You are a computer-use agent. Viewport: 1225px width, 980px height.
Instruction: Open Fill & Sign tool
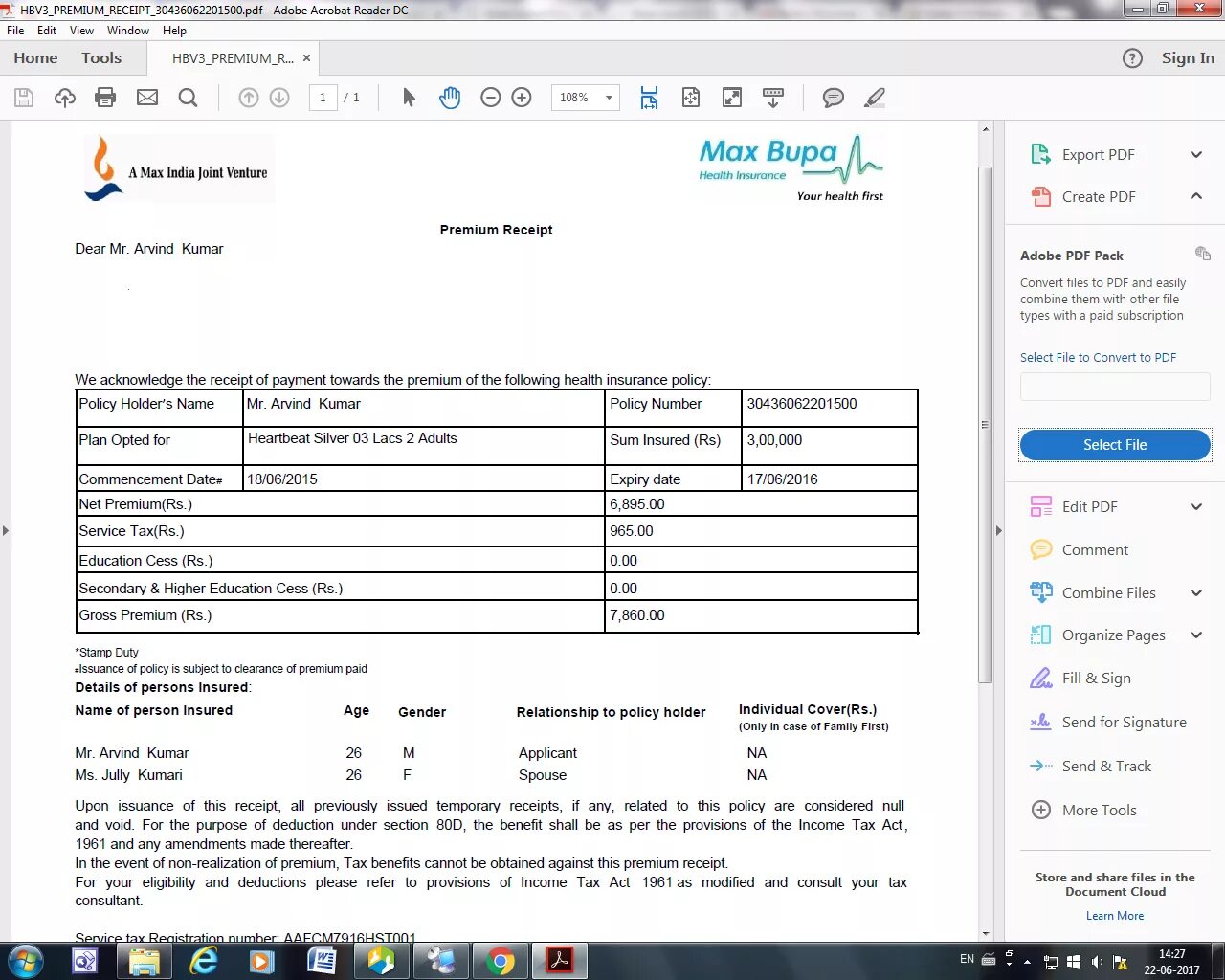[1097, 678]
